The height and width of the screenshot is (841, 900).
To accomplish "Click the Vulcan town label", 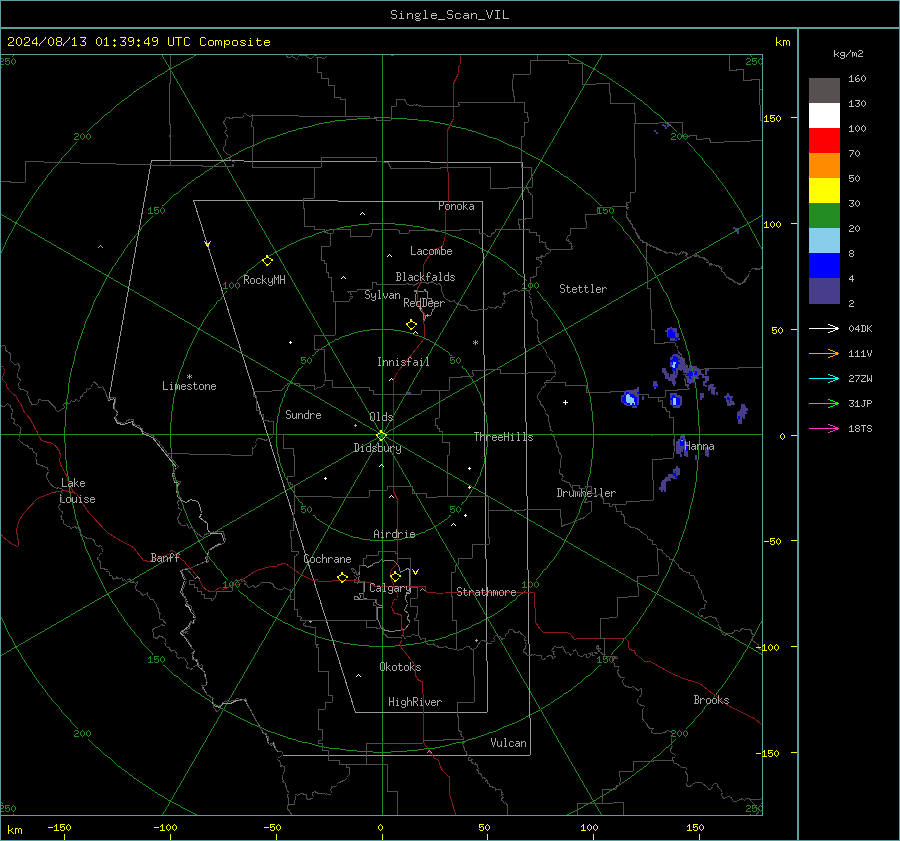I will point(508,743).
